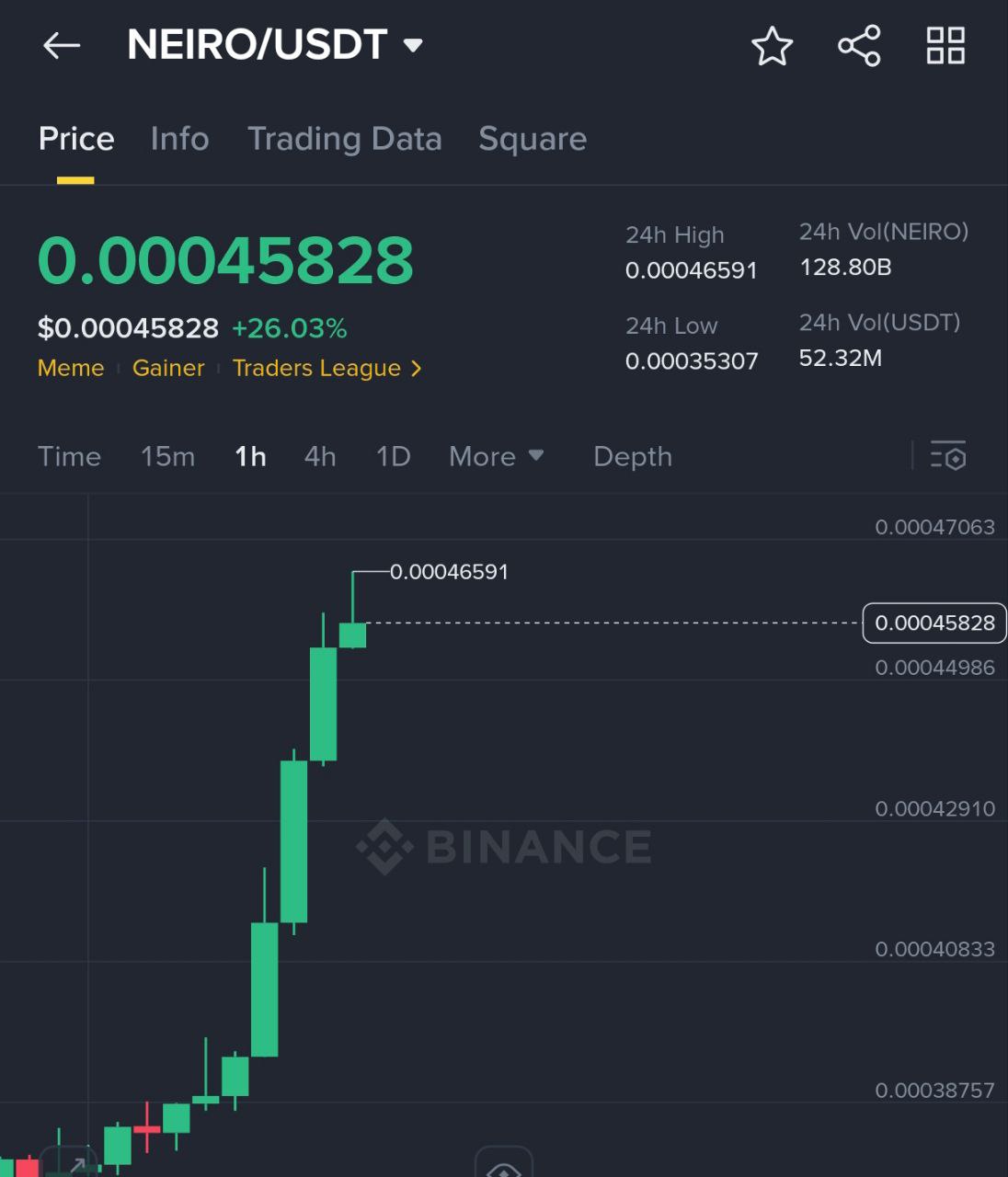Open chart settings icon beside Depth
The width and height of the screenshot is (1008, 1177).
947,456
